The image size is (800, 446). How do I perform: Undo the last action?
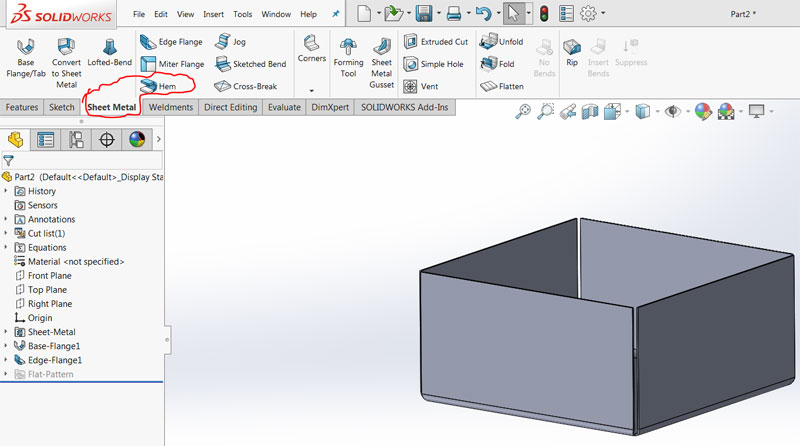point(483,13)
